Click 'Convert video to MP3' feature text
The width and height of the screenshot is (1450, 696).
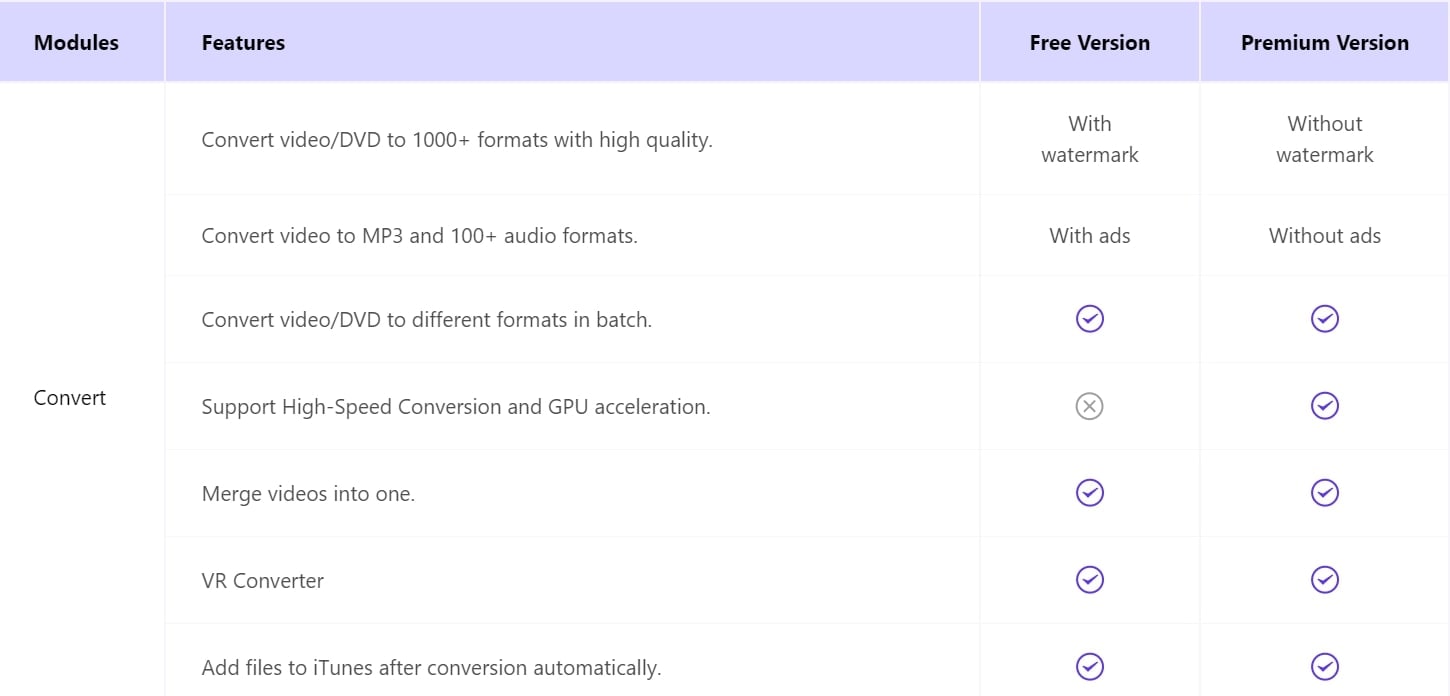pyautogui.click(x=419, y=236)
